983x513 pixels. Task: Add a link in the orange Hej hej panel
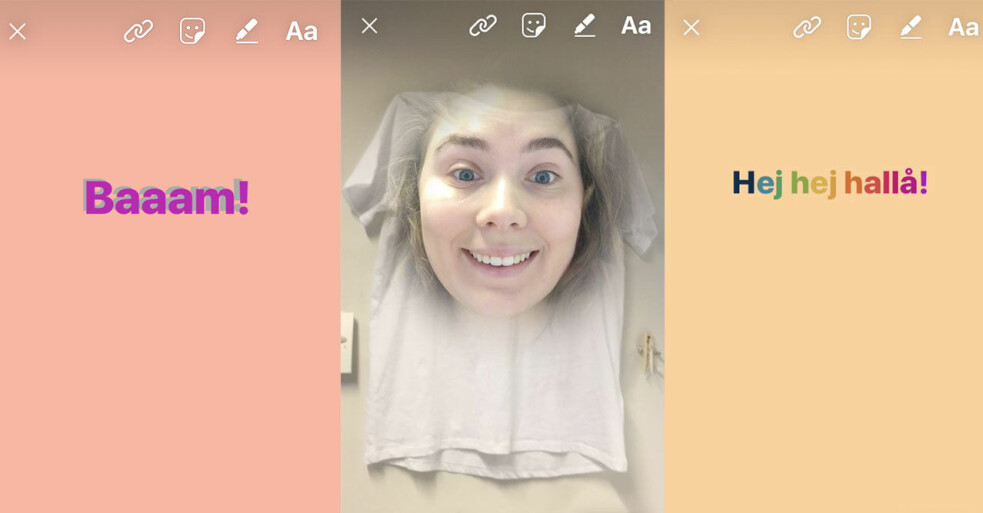(807, 28)
